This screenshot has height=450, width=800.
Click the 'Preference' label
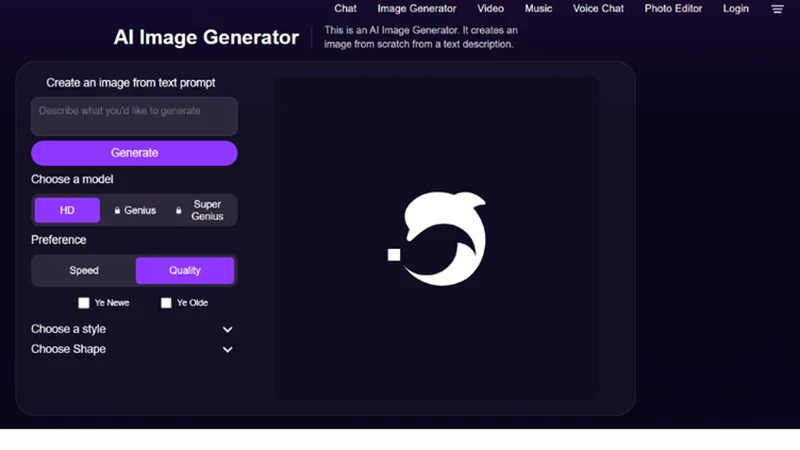pos(58,240)
